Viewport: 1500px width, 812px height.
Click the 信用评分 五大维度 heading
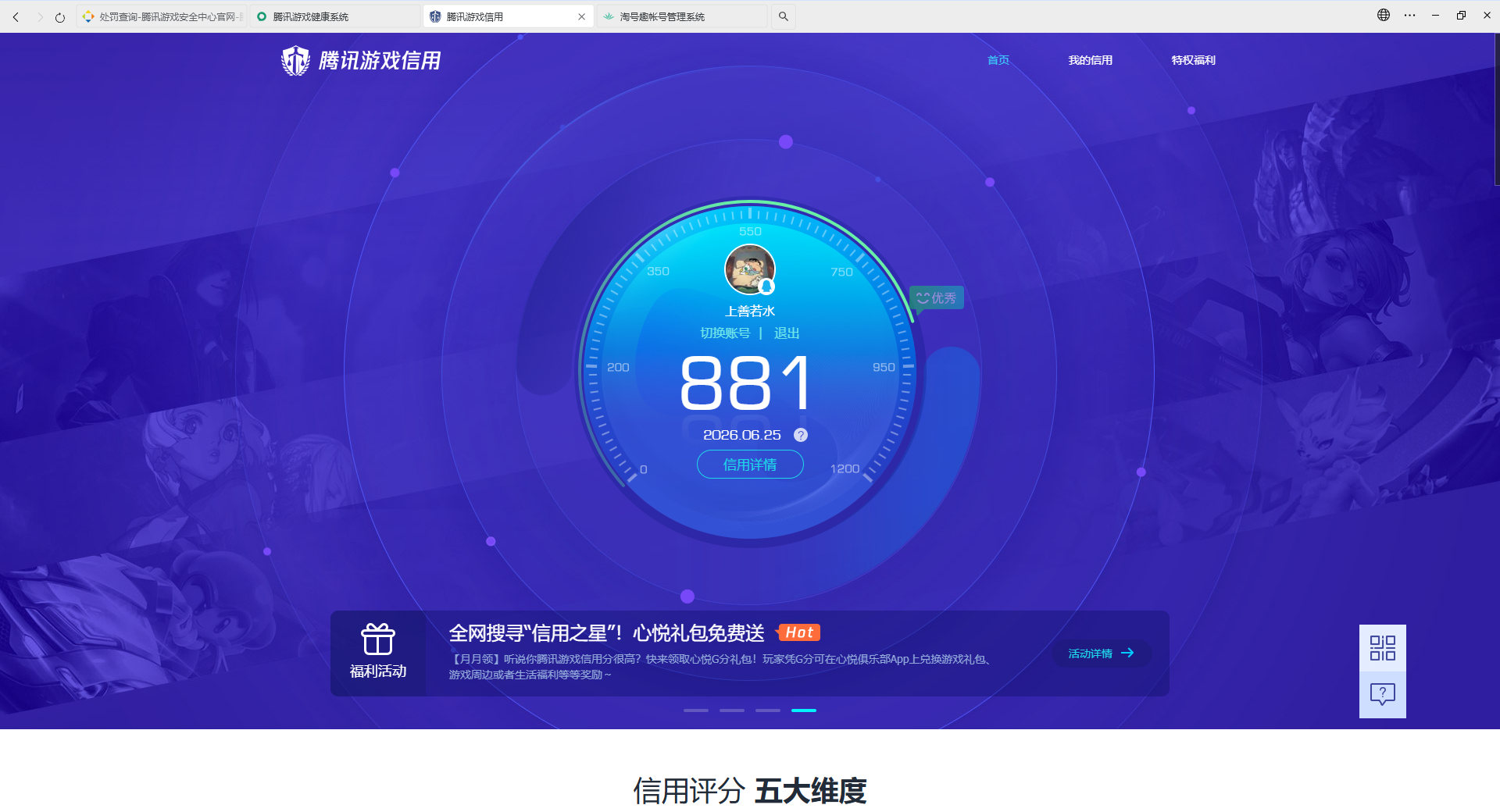click(750, 791)
